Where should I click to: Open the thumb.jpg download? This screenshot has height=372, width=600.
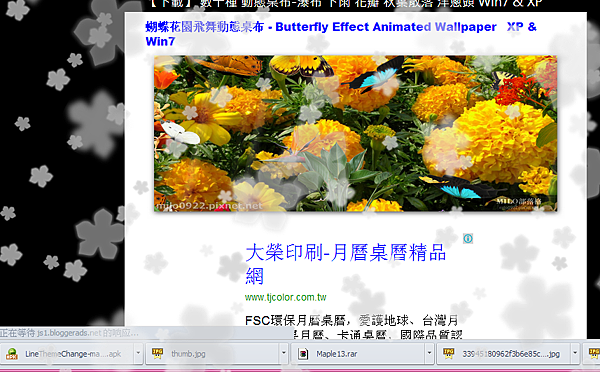(x=213, y=354)
